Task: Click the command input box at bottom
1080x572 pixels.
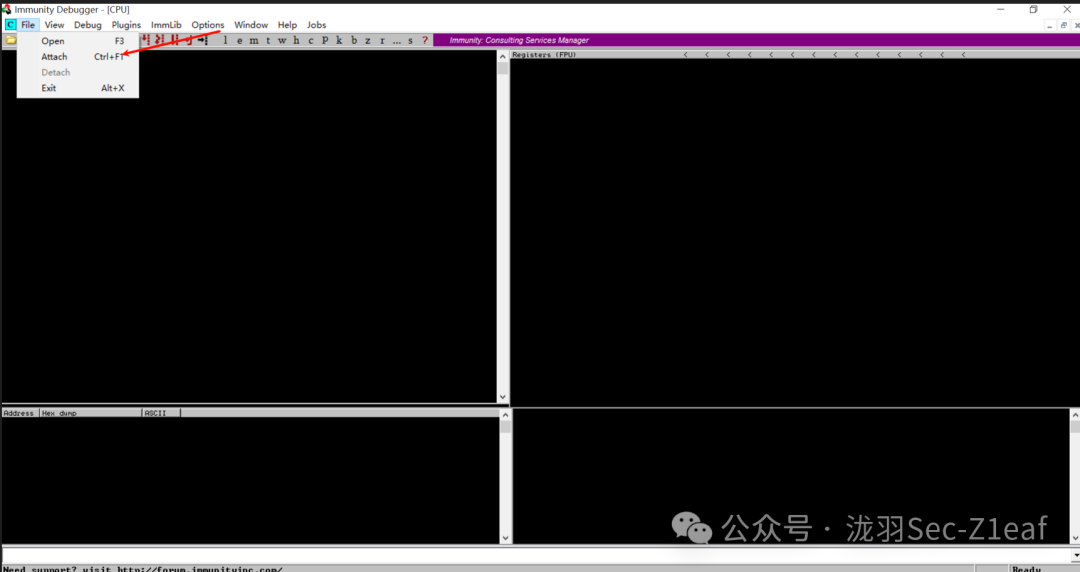Action: tap(536, 555)
